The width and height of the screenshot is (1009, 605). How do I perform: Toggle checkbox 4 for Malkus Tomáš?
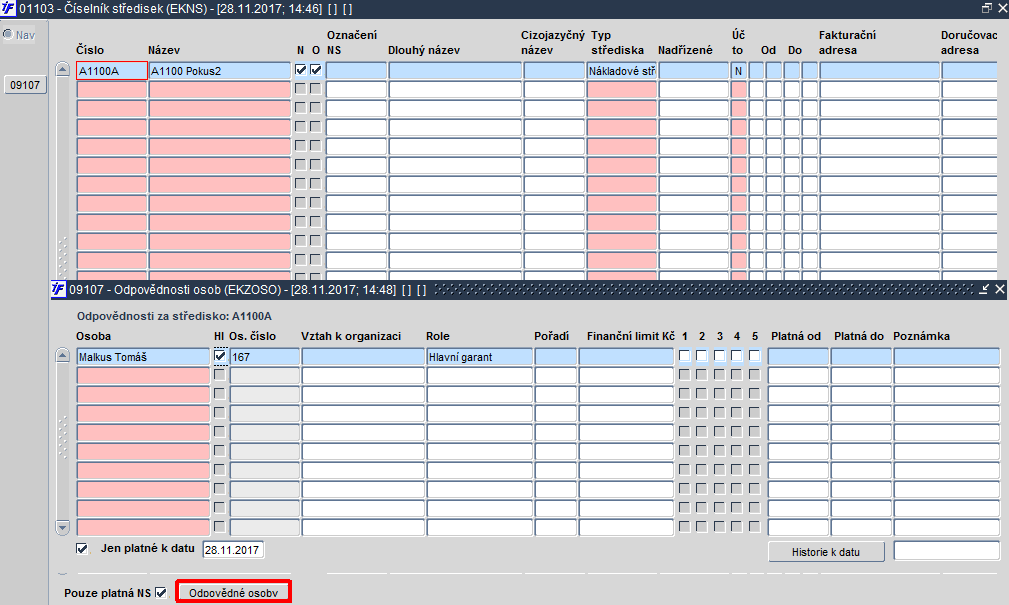click(737, 356)
